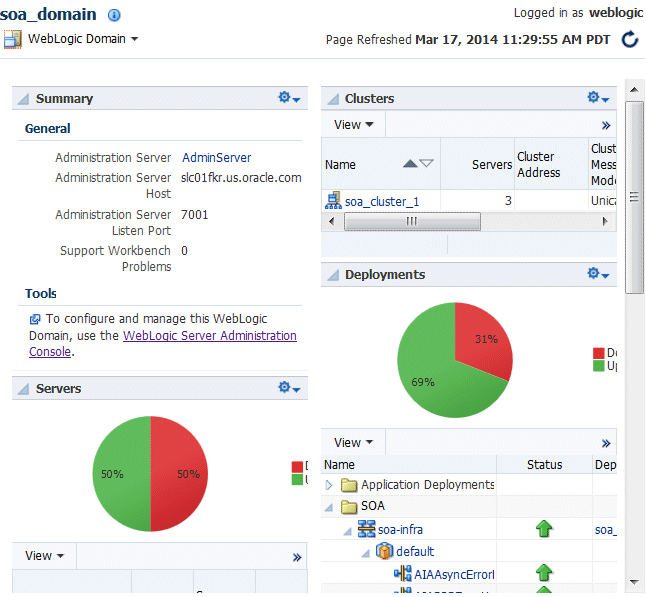The image size is (646, 597).
Task: Open the Summary panel gear options
Action: [x=289, y=98]
